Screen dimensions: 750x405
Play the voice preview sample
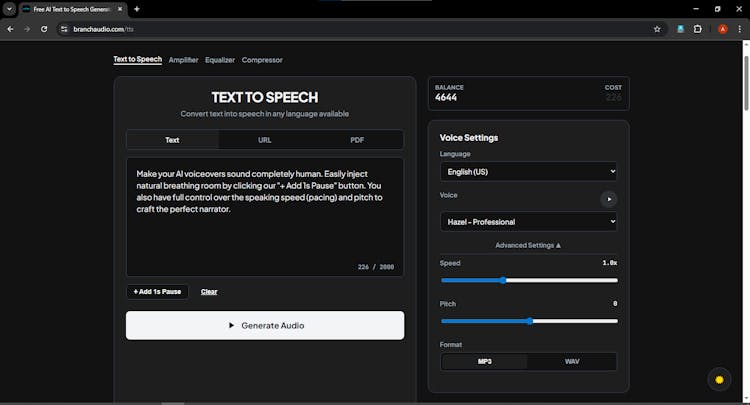click(609, 199)
